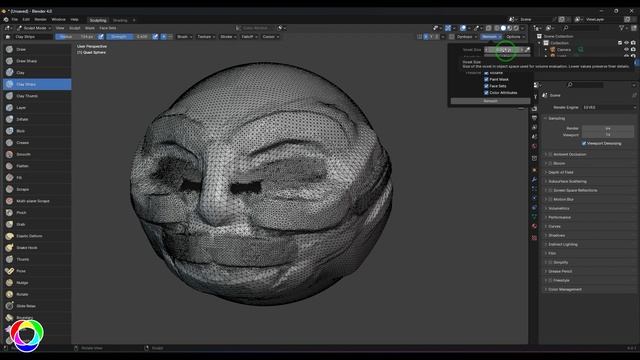
Task: Open the Mask header menu
Action: click(90, 28)
